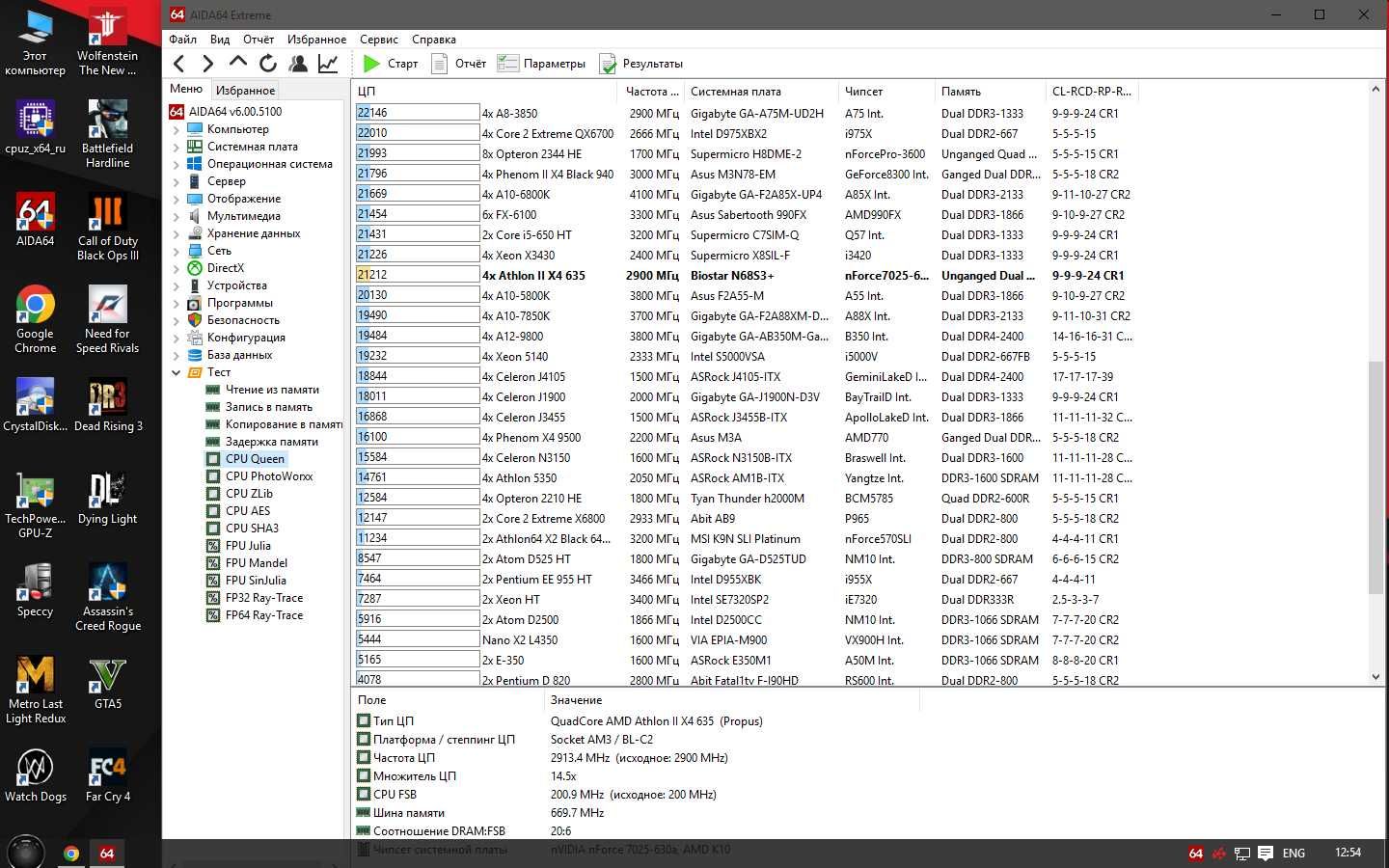Expand the DirectX tree node

177,268
